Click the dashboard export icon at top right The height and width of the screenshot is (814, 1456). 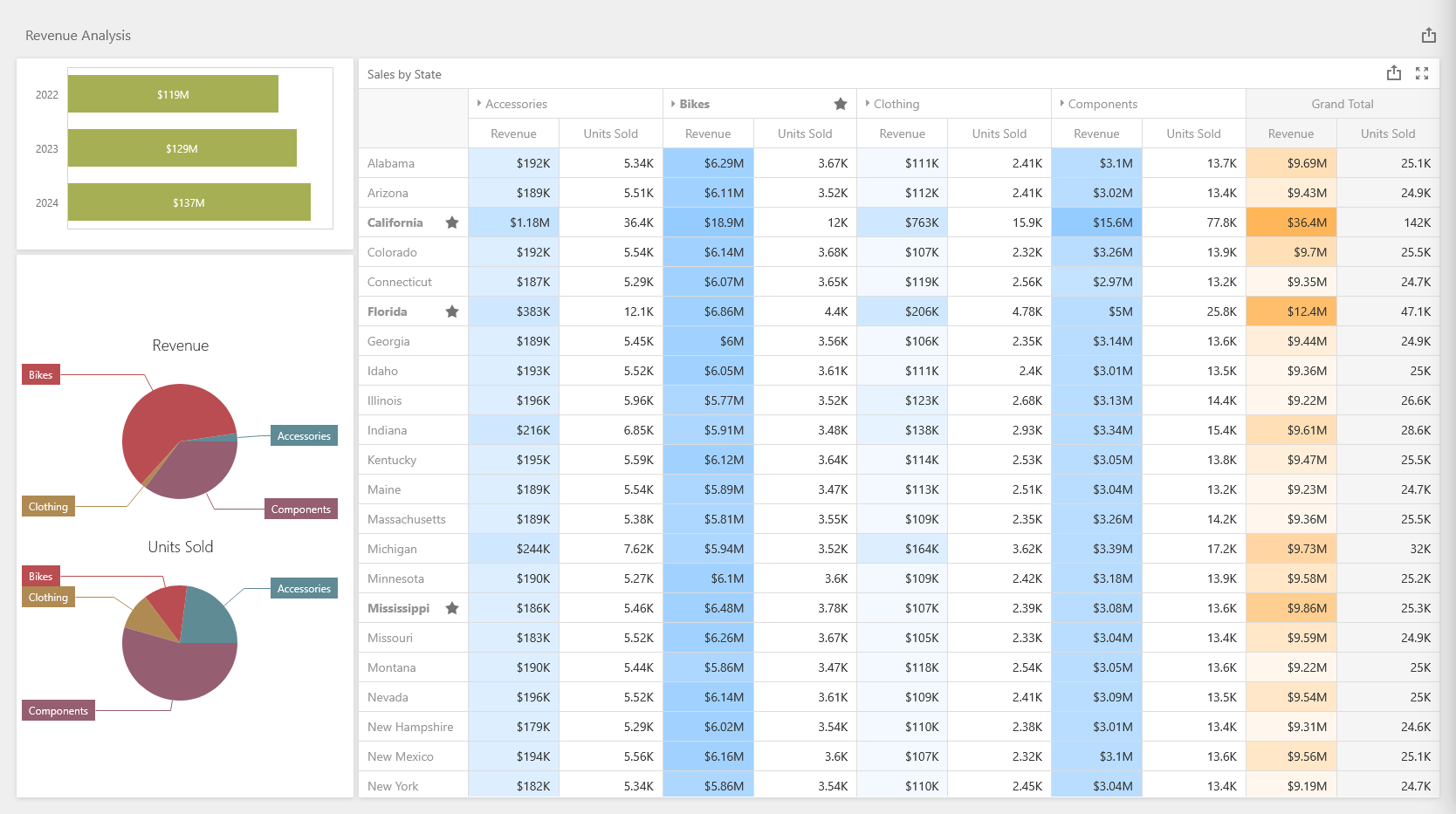(1428, 35)
